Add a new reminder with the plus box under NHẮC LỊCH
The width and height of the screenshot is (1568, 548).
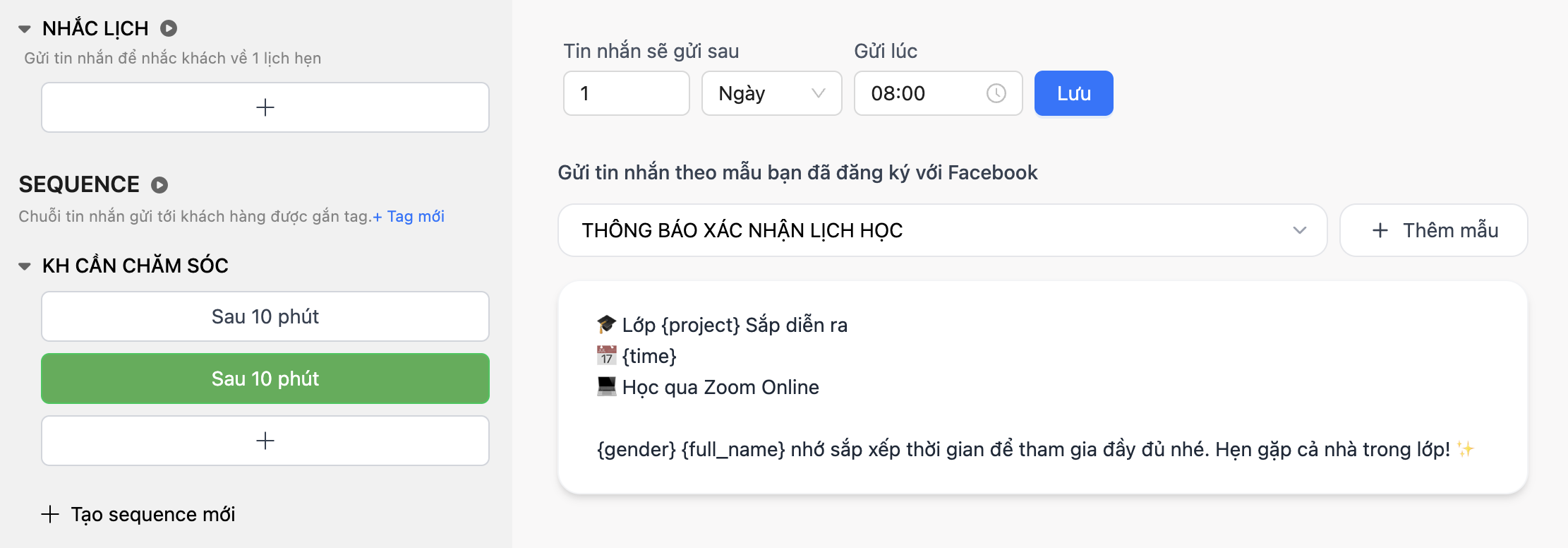[265, 107]
